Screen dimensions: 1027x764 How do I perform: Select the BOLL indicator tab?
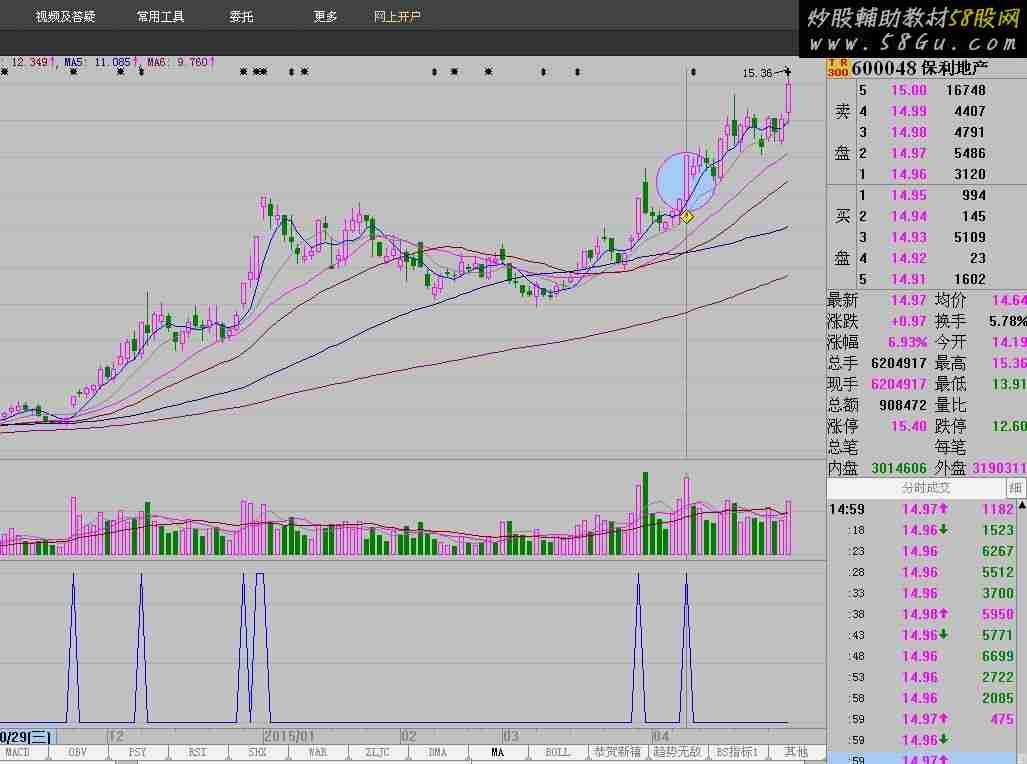tap(557, 752)
